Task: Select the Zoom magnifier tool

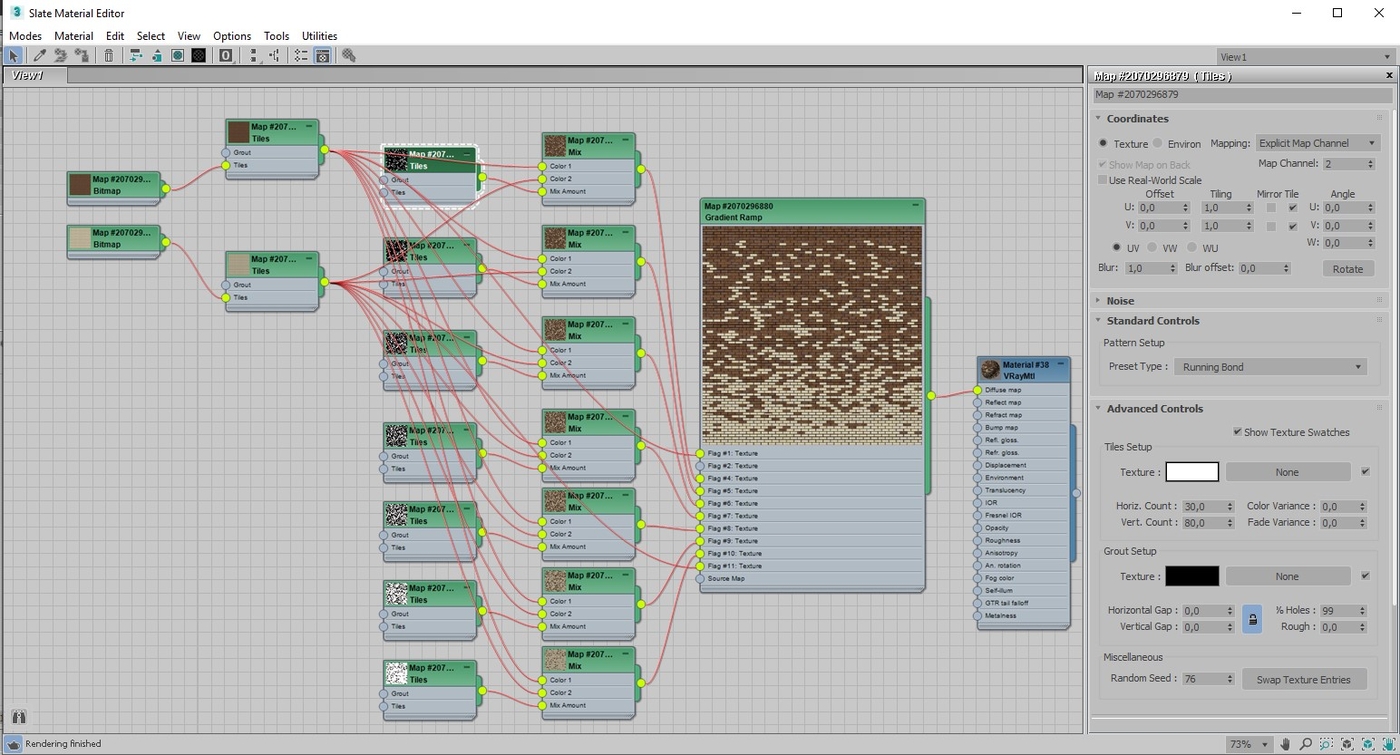Action: coord(1305,744)
